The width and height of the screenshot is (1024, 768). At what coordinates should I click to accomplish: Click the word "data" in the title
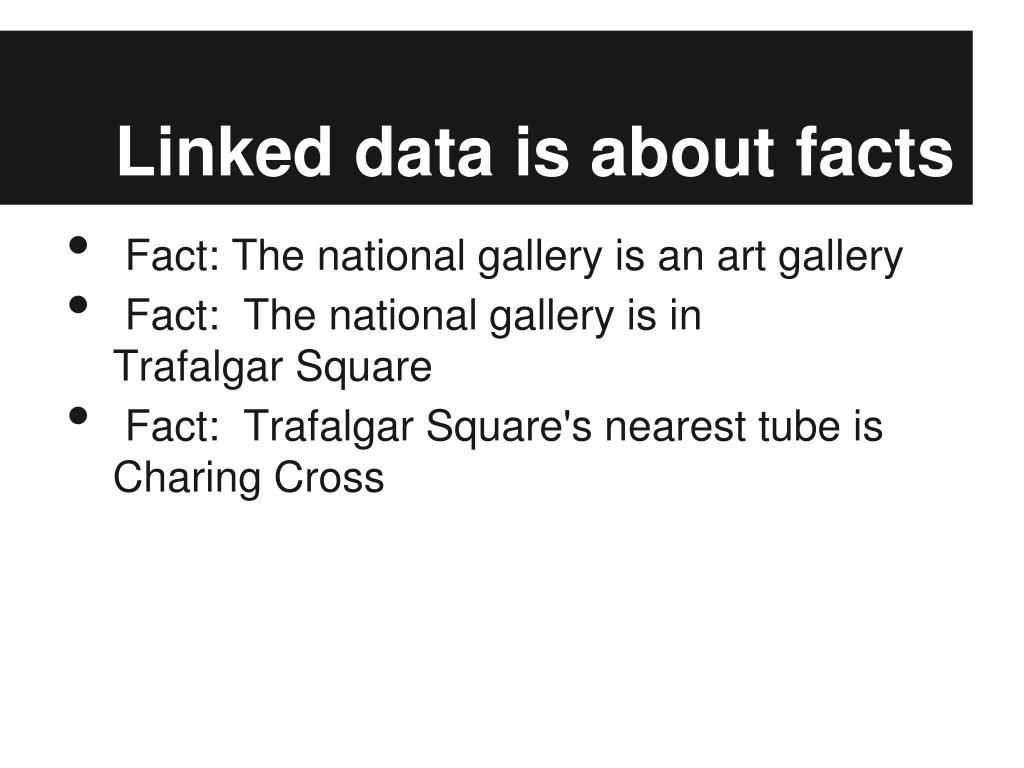click(x=423, y=152)
